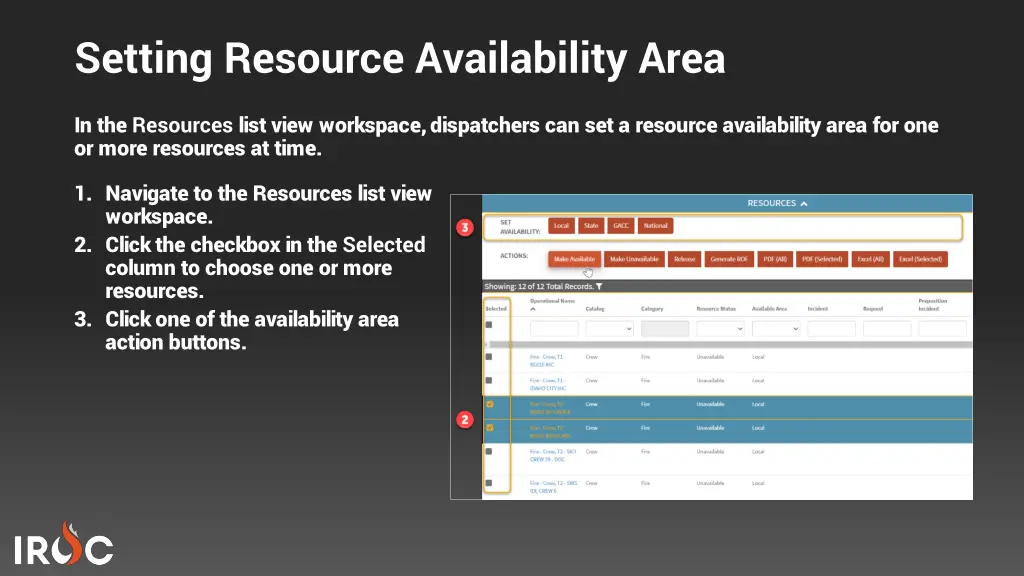Viewport: 1024px width, 576px height.
Task: Check the box for the SRCI CREW 59 - DOC row
Action: (x=488, y=451)
